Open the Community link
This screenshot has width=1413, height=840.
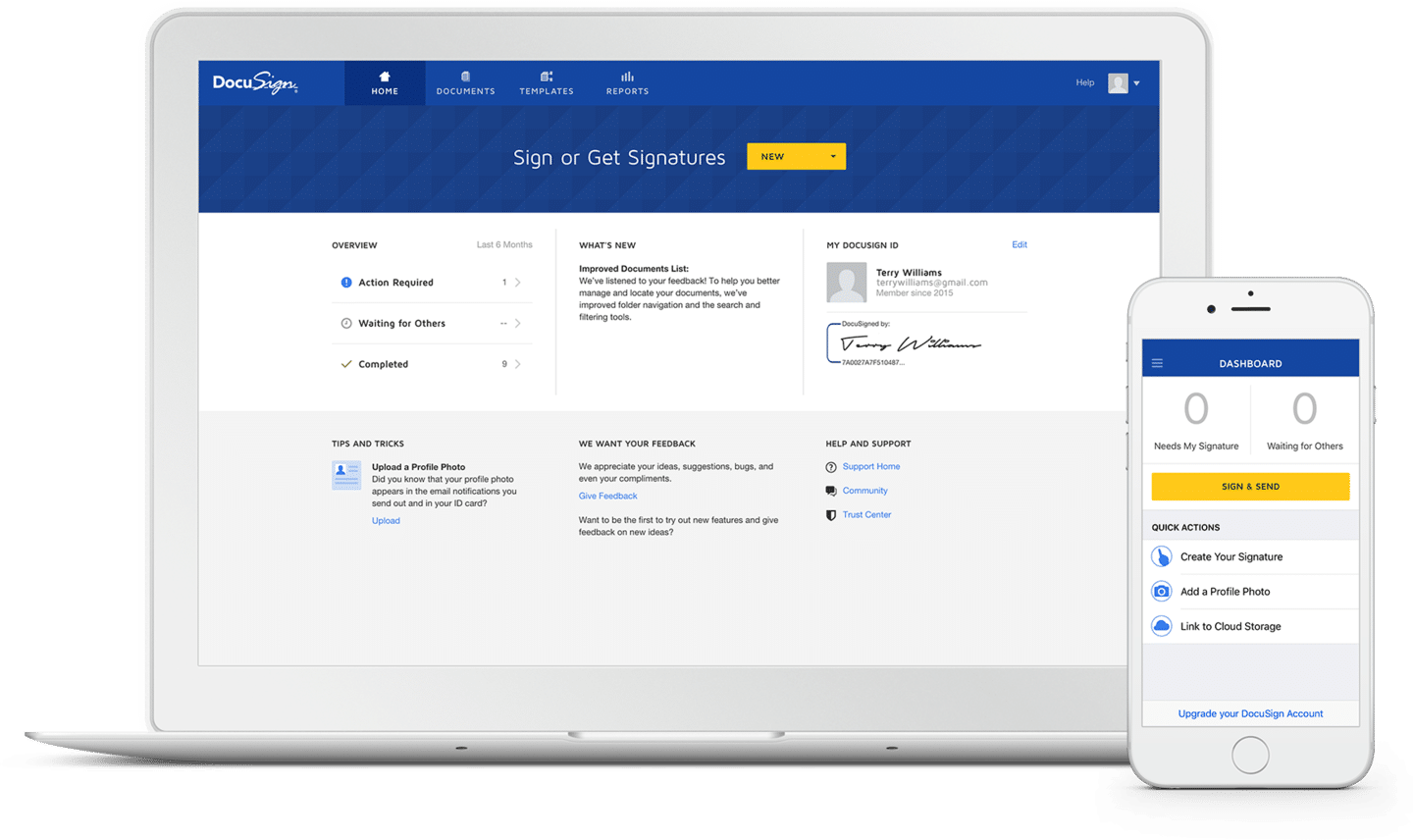click(x=864, y=491)
